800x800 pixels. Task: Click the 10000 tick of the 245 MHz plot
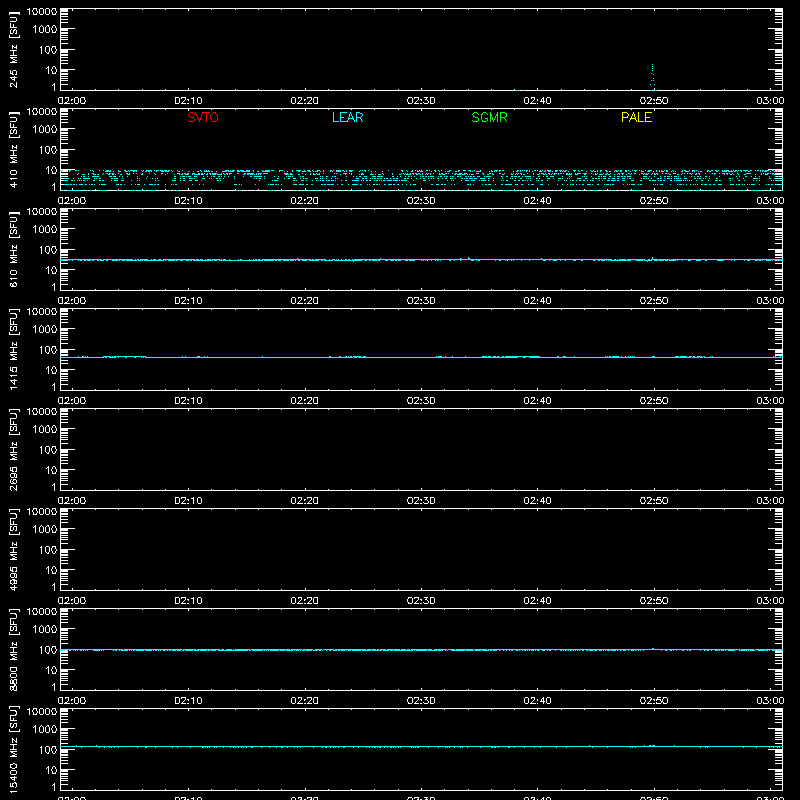coord(42,12)
